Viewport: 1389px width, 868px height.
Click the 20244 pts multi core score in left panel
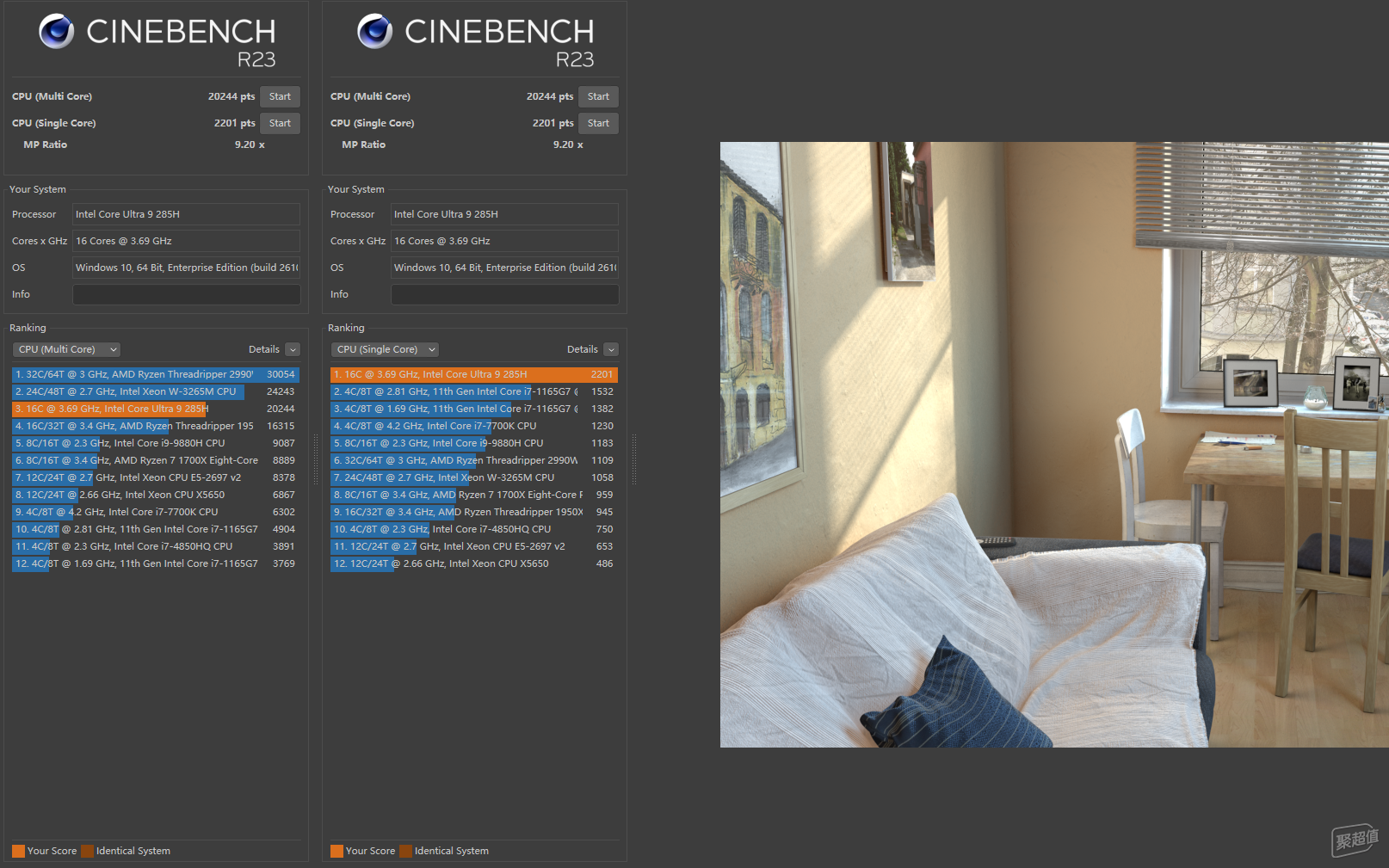click(231, 96)
